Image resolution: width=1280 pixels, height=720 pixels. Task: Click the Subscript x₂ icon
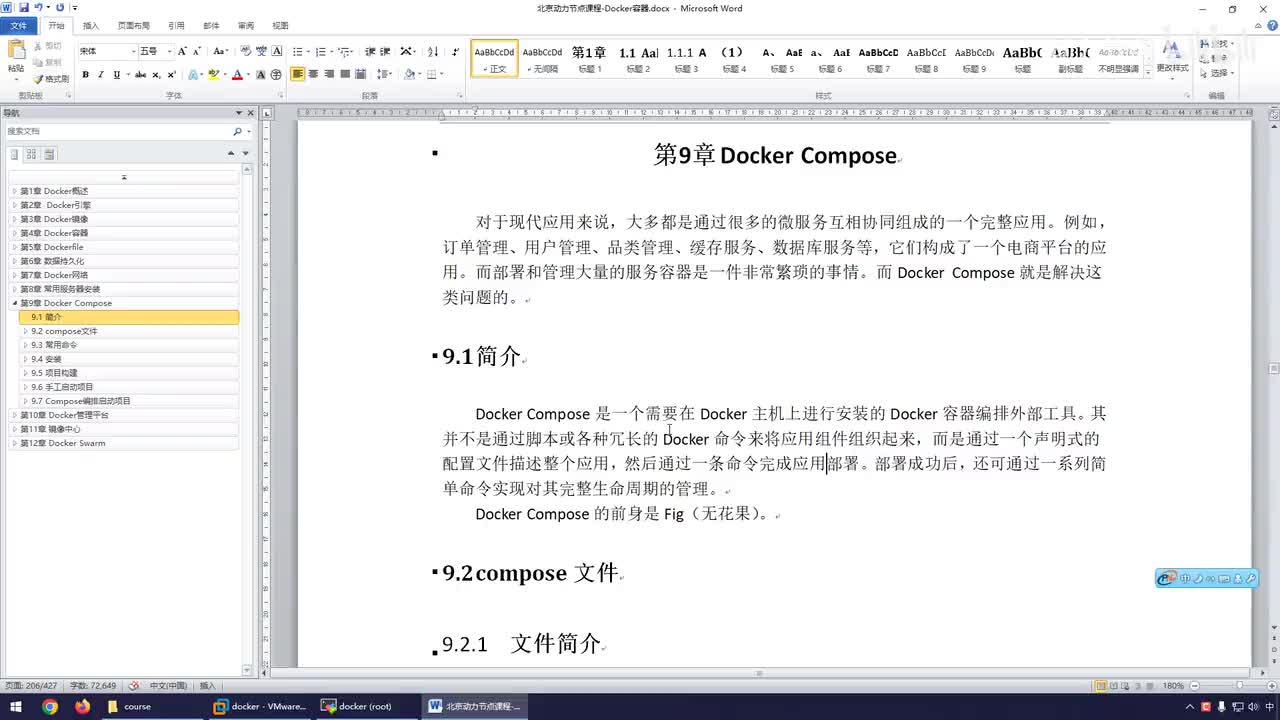[x=156, y=75]
